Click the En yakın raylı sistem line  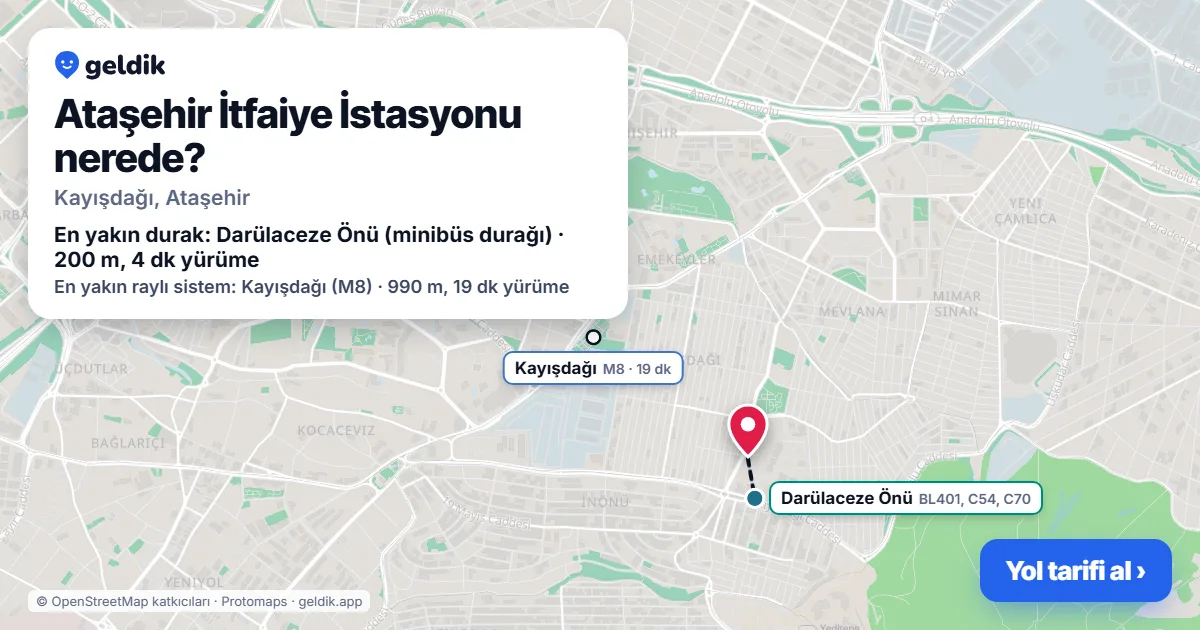tap(311, 287)
